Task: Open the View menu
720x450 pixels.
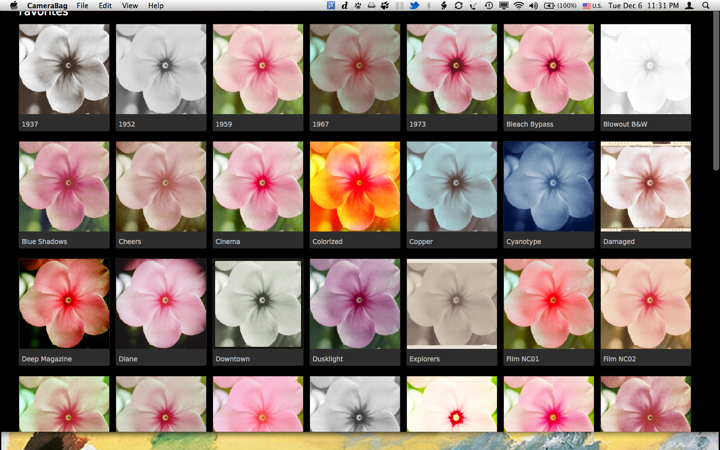Action: [130, 6]
